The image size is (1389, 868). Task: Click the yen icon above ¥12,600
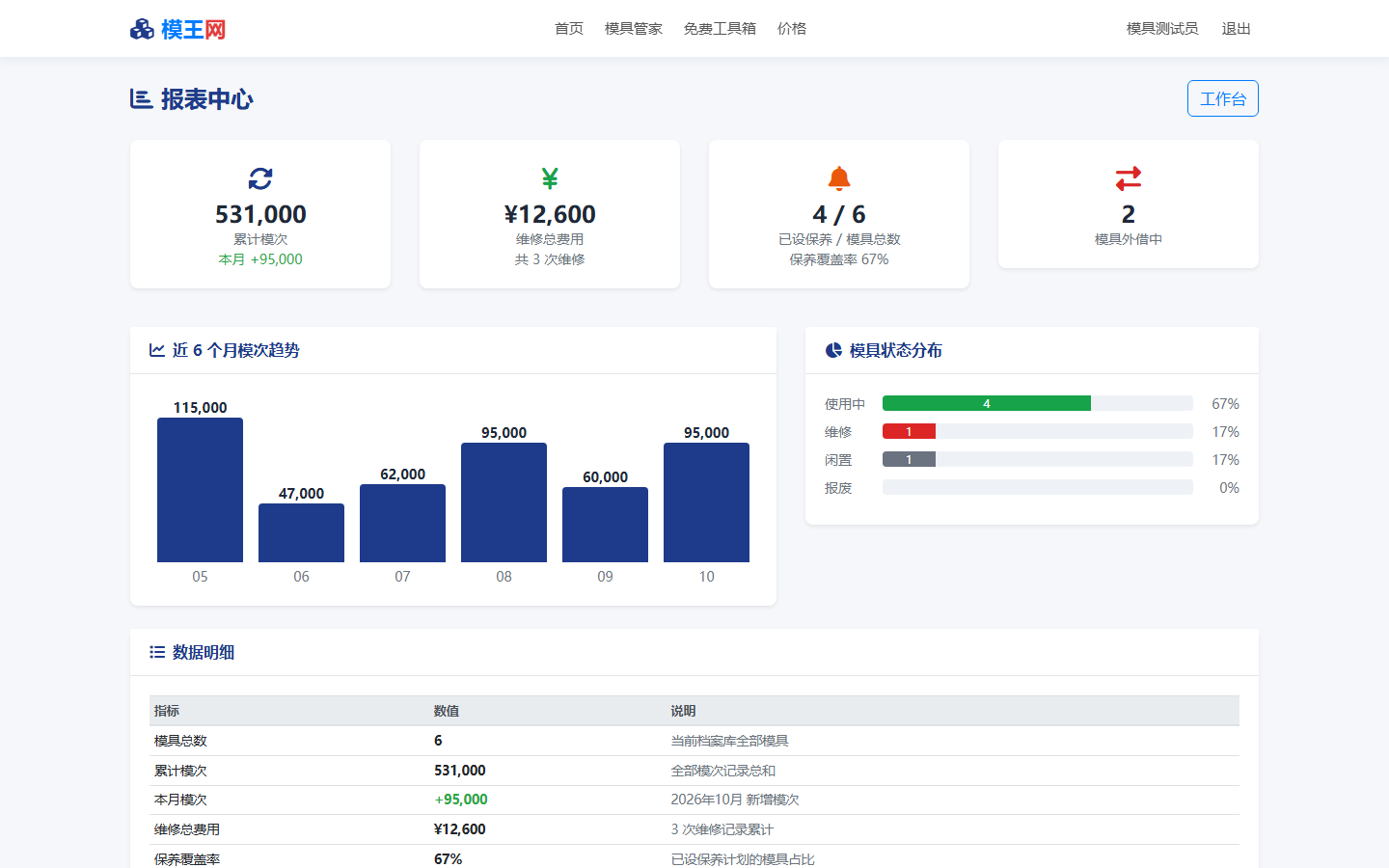[550, 178]
